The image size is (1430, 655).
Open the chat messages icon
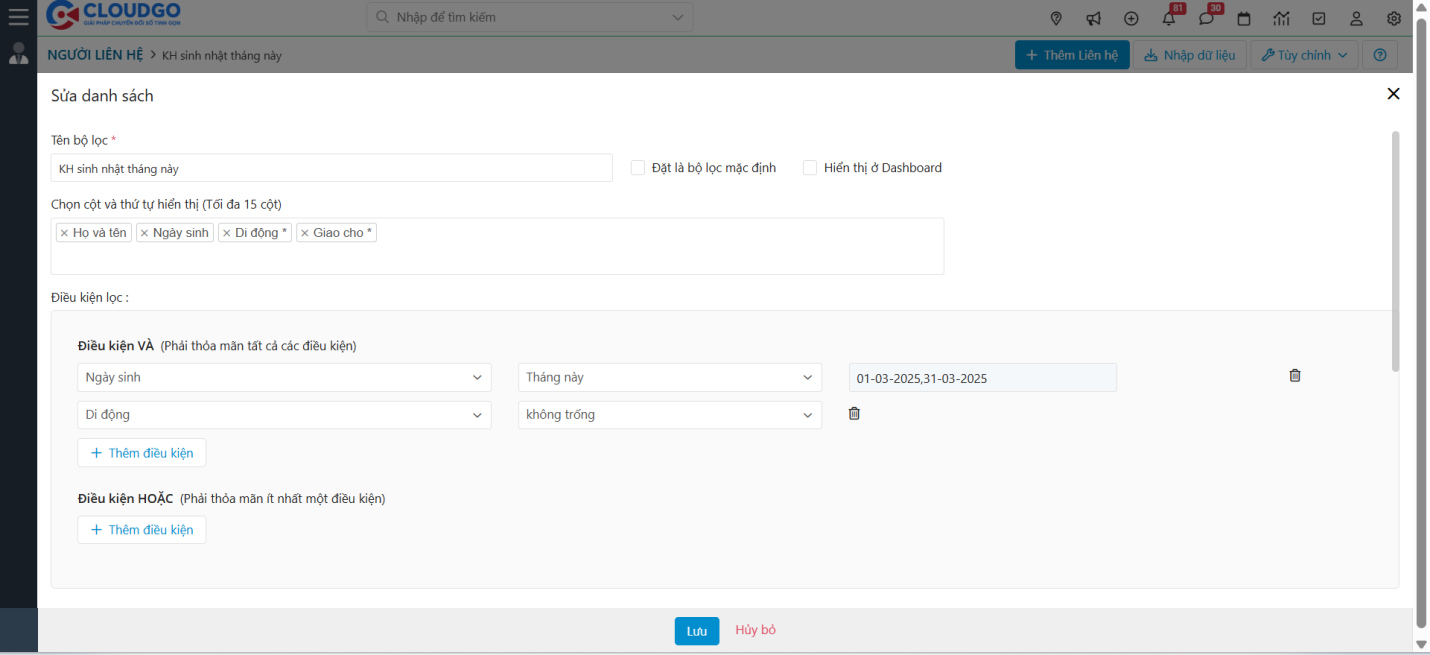tap(1206, 18)
